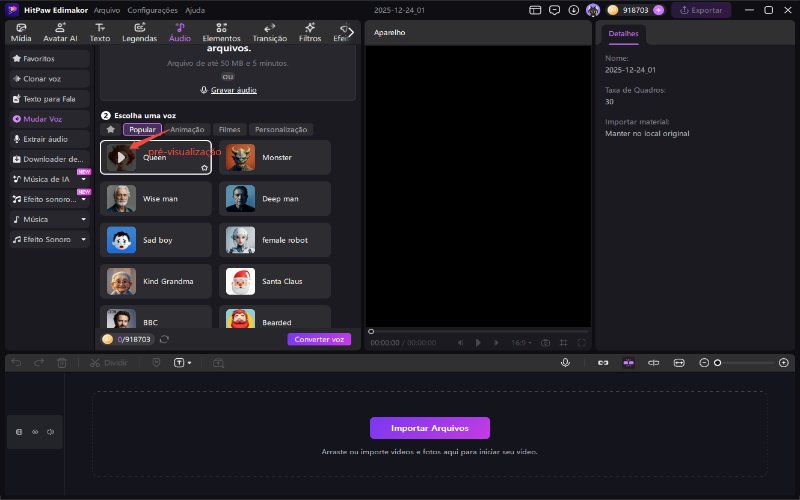Fit the timeline to window icon
Screen dimensions: 800x500
pyautogui.click(x=679, y=363)
